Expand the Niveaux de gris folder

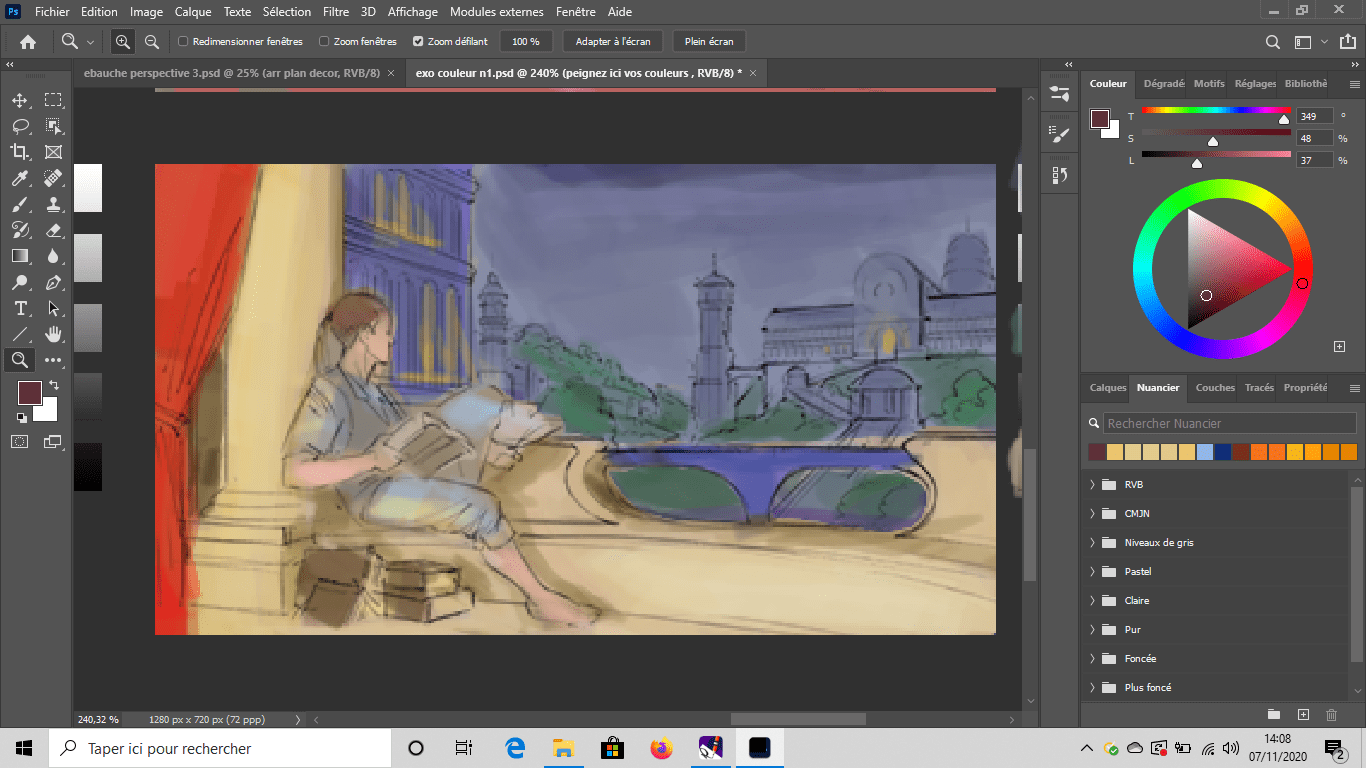coord(1092,543)
